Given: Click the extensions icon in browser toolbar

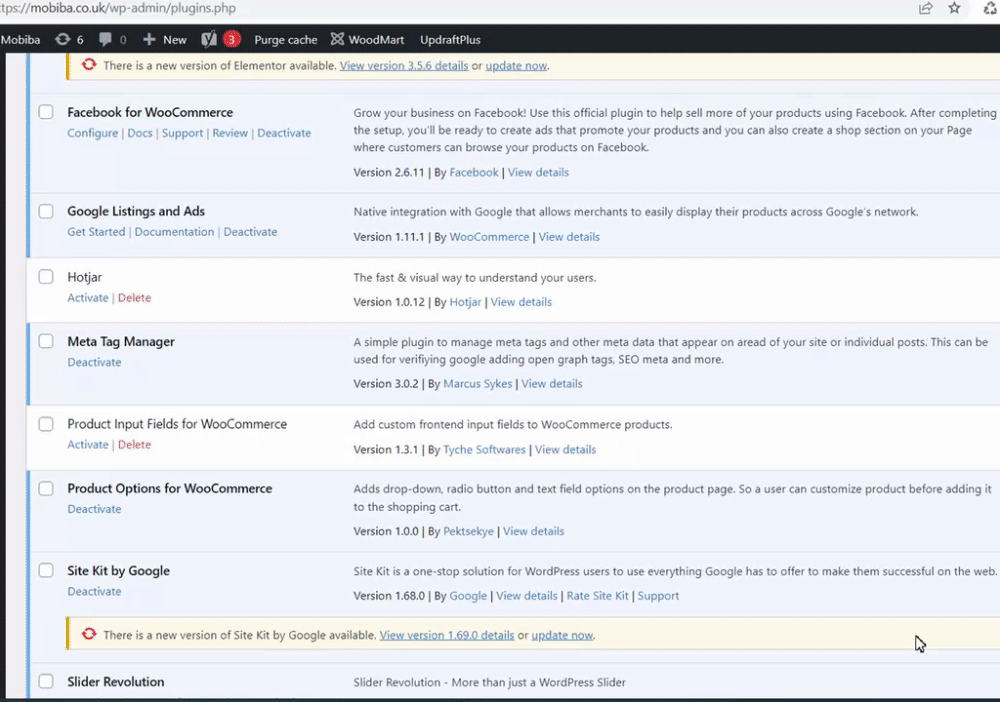Looking at the screenshot, I should pos(990,8).
